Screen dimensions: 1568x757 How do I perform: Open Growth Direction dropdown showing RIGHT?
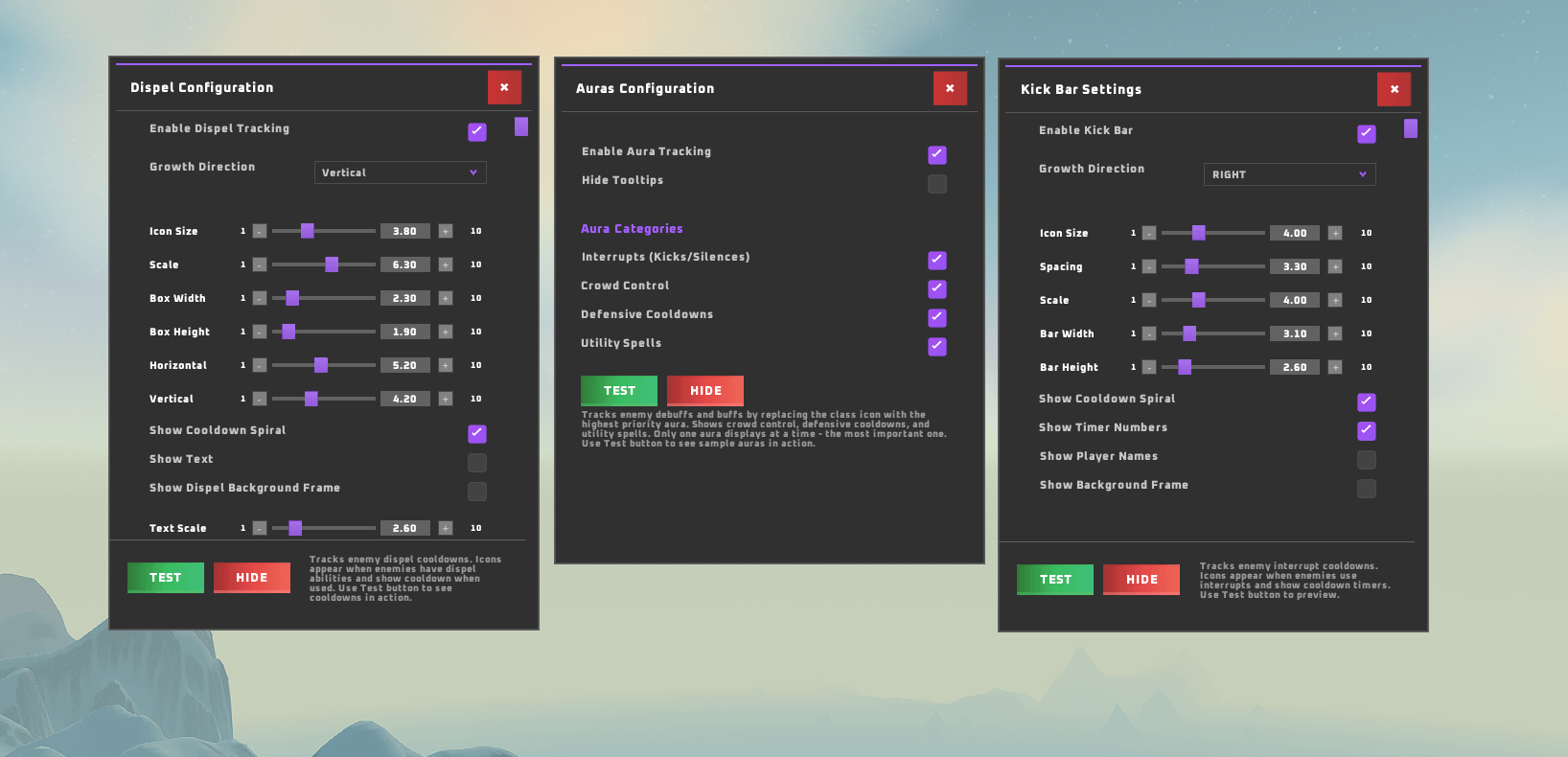(x=1290, y=174)
